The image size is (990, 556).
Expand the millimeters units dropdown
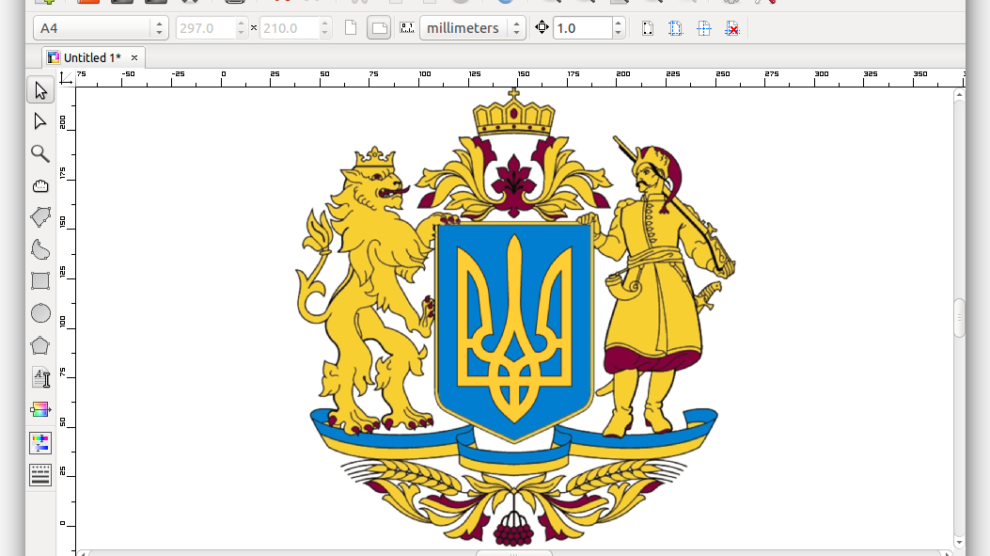pyautogui.click(x=472, y=29)
